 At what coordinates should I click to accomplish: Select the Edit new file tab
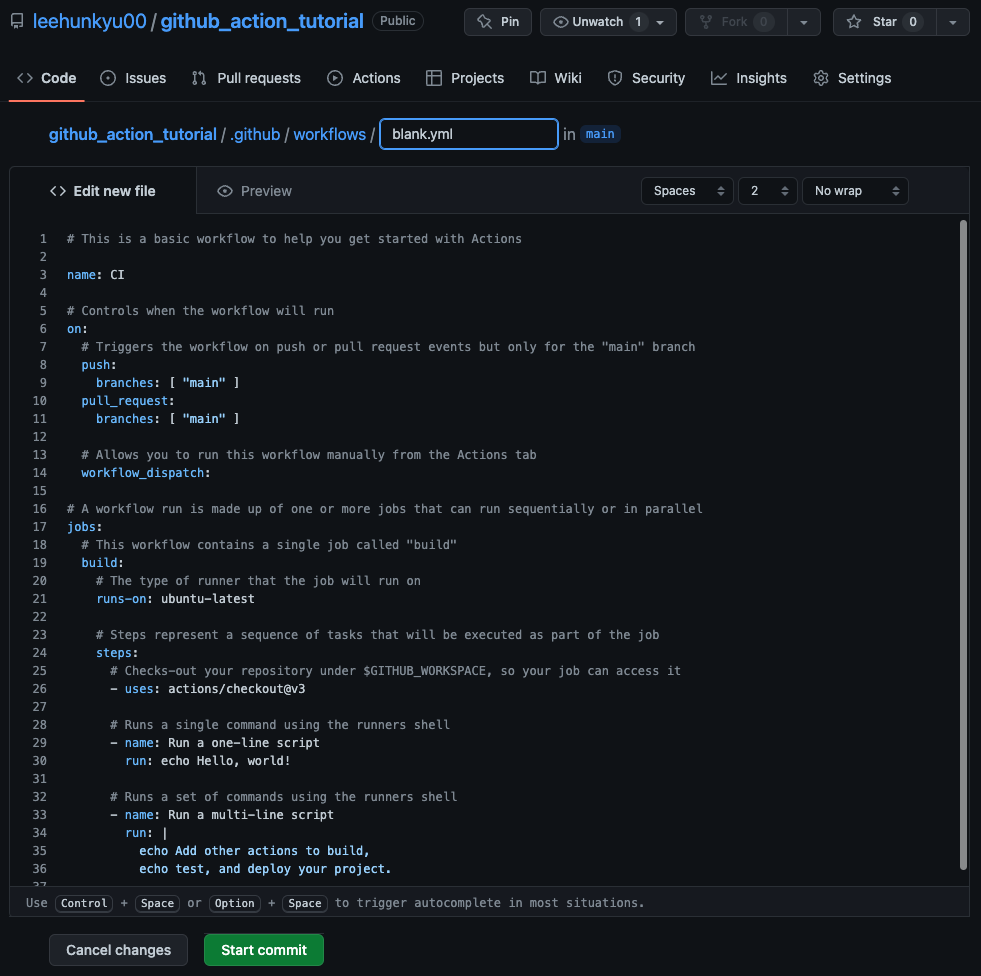pos(103,191)
